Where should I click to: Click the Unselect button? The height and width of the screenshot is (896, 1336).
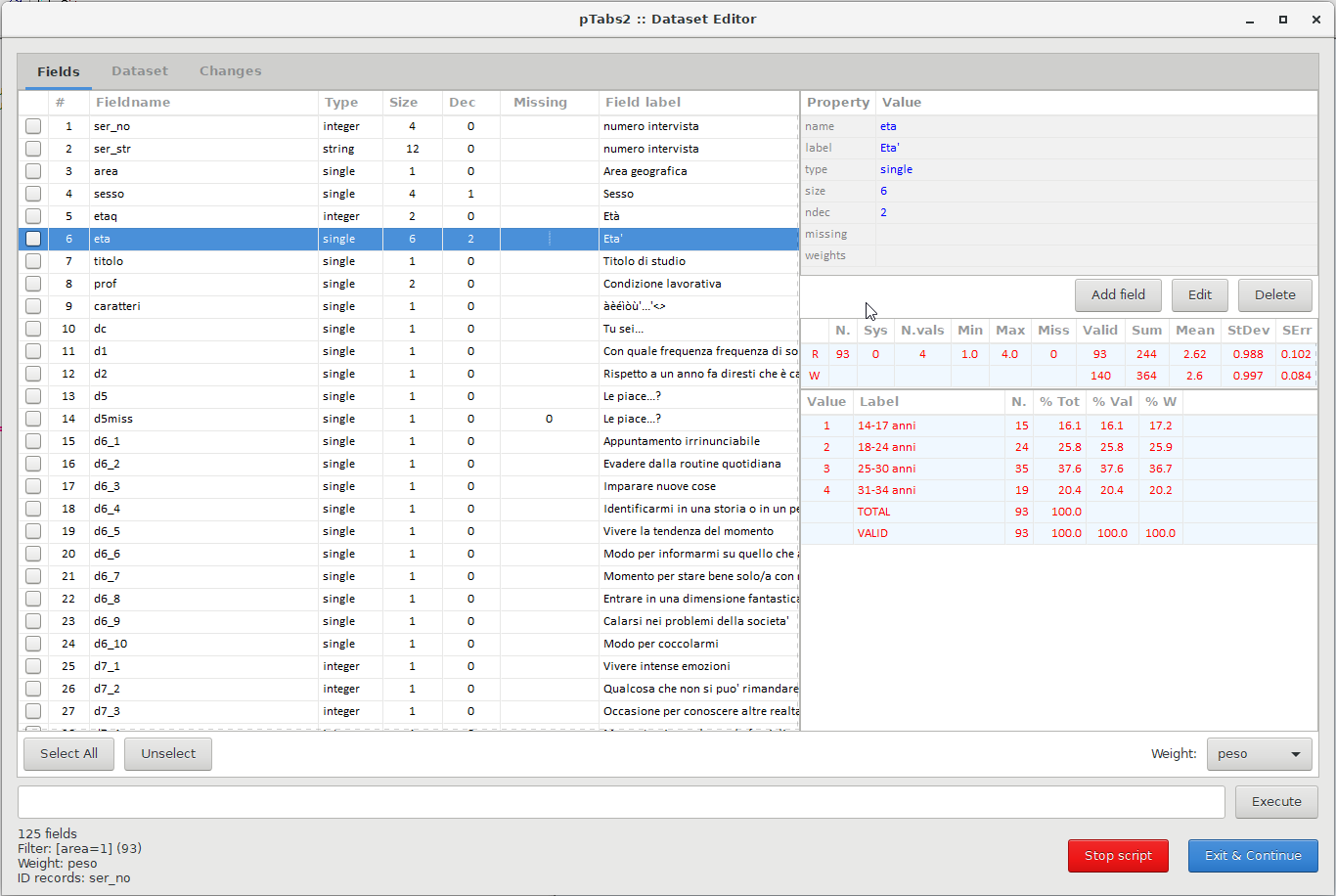[x=168, y=754]
